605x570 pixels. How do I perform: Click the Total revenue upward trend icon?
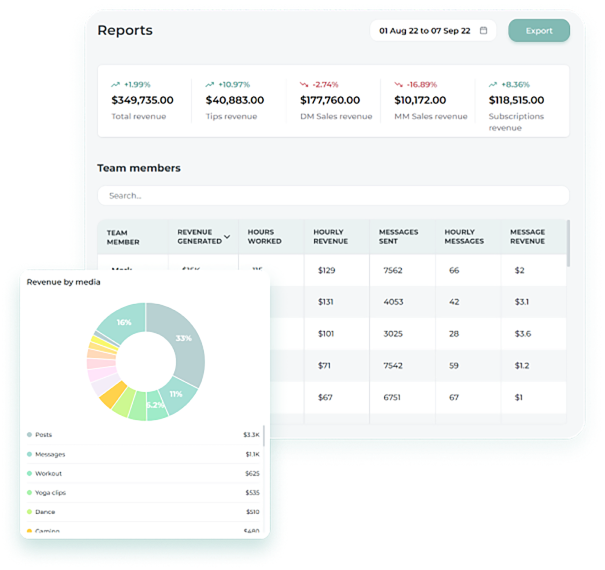(116, 85)
